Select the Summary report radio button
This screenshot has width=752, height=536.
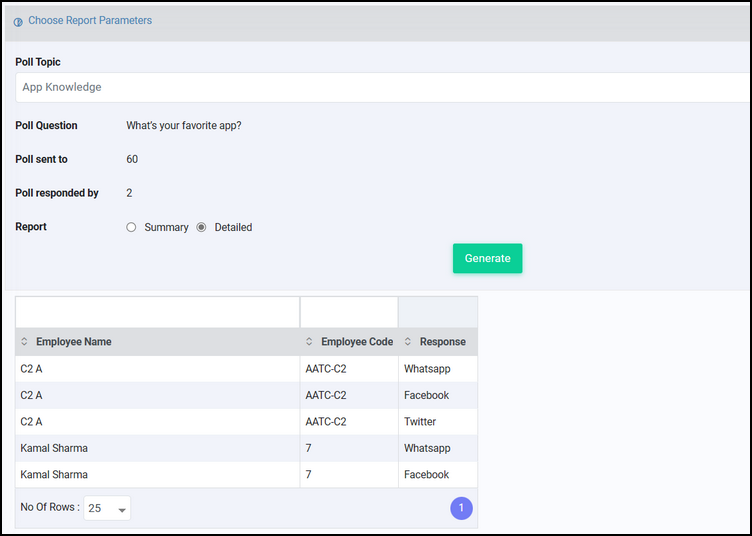tap(131, 227)
